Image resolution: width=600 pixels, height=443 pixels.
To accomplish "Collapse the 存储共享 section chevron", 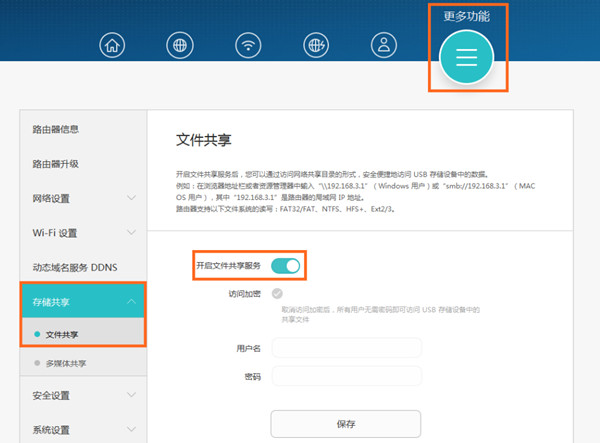I will (x=131, y=301).
